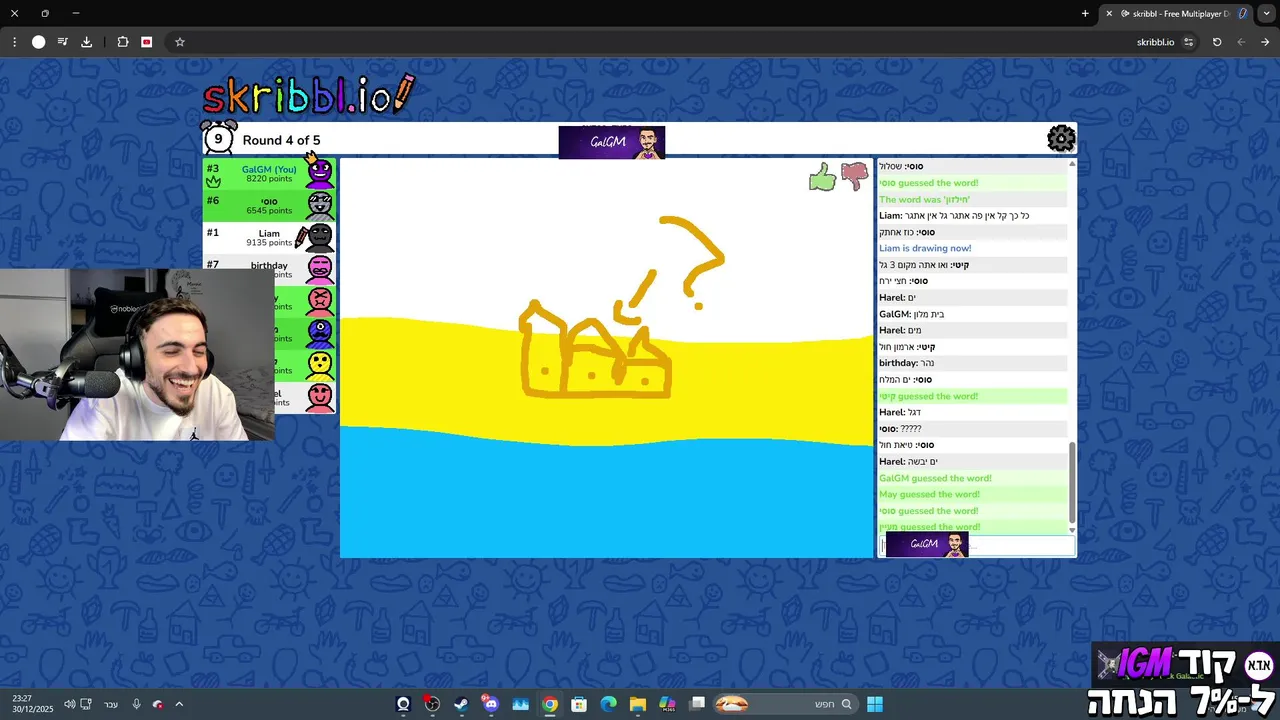This screenshot has height=720, width=1280.
Task: Click the round timer clock icon
Action: (219, 138)
